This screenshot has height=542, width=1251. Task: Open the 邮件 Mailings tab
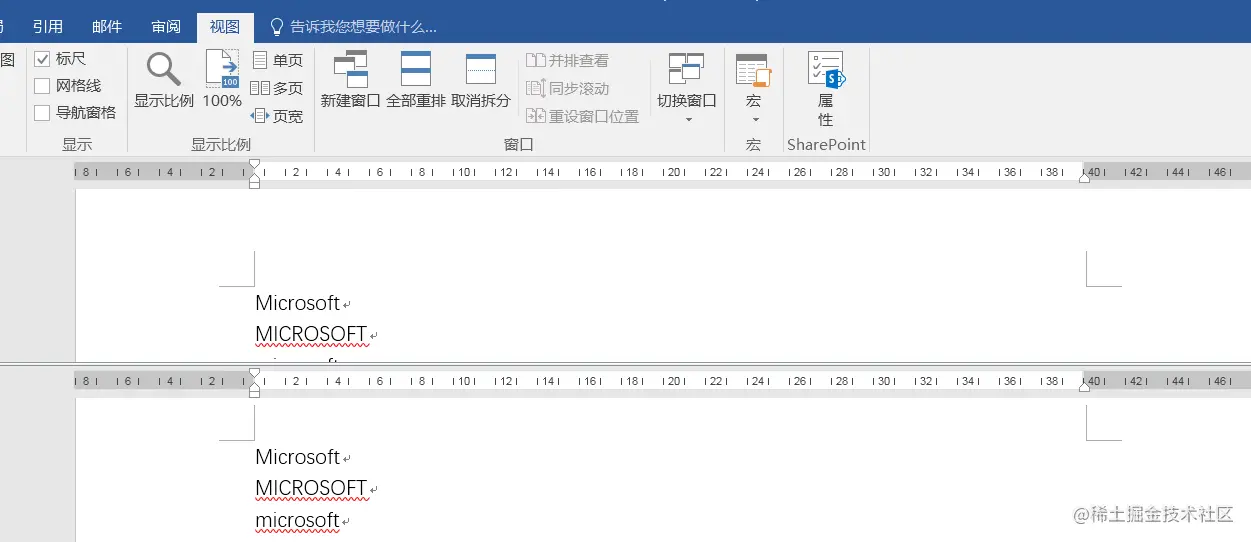[x=107, y=27]
